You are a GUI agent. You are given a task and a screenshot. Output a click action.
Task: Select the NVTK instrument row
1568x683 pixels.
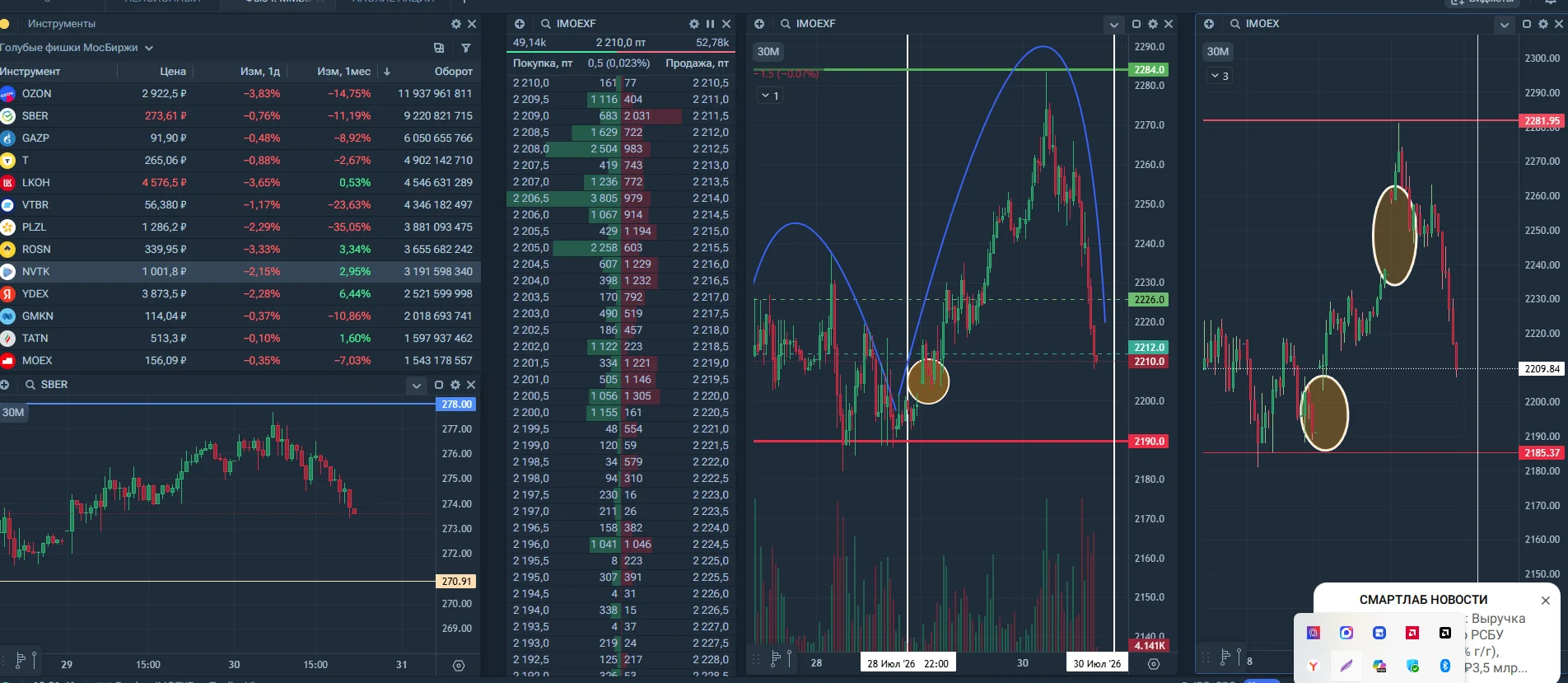pyautogui.click(x=240, y=271)
